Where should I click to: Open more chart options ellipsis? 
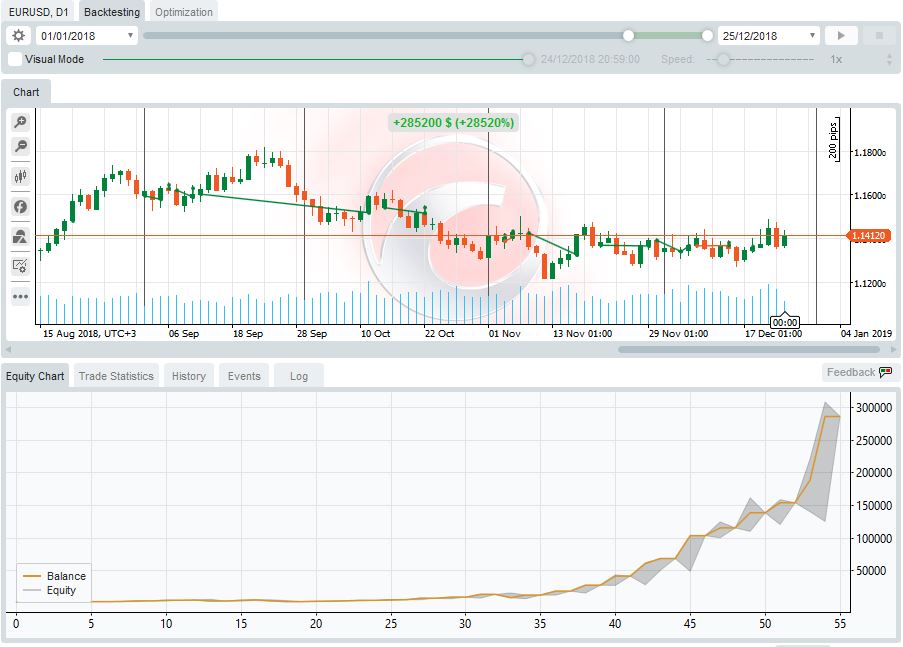pyautogui.click(x=20, y=297)
